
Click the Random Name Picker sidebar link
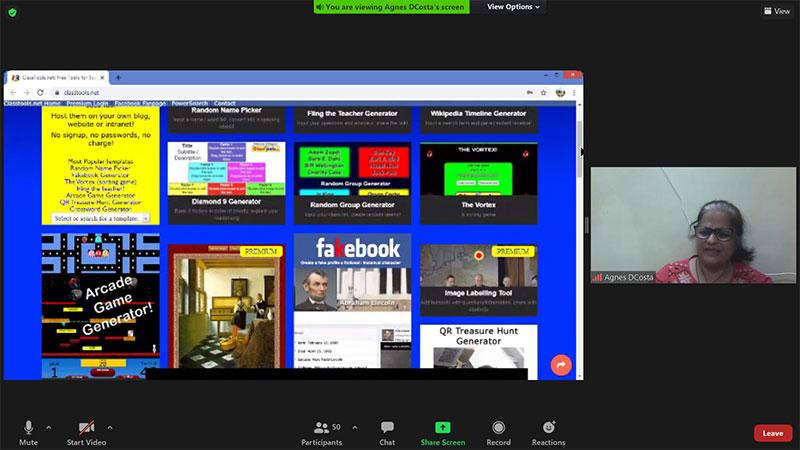pyautogui.click(x=101, y=168)
